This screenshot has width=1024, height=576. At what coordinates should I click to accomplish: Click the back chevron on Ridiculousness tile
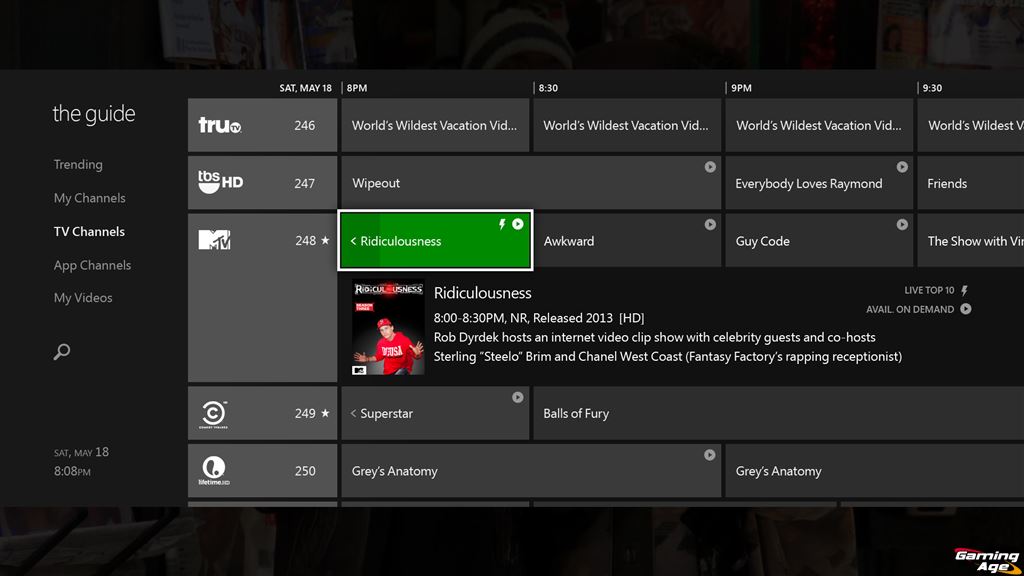[x=353, y=241]
